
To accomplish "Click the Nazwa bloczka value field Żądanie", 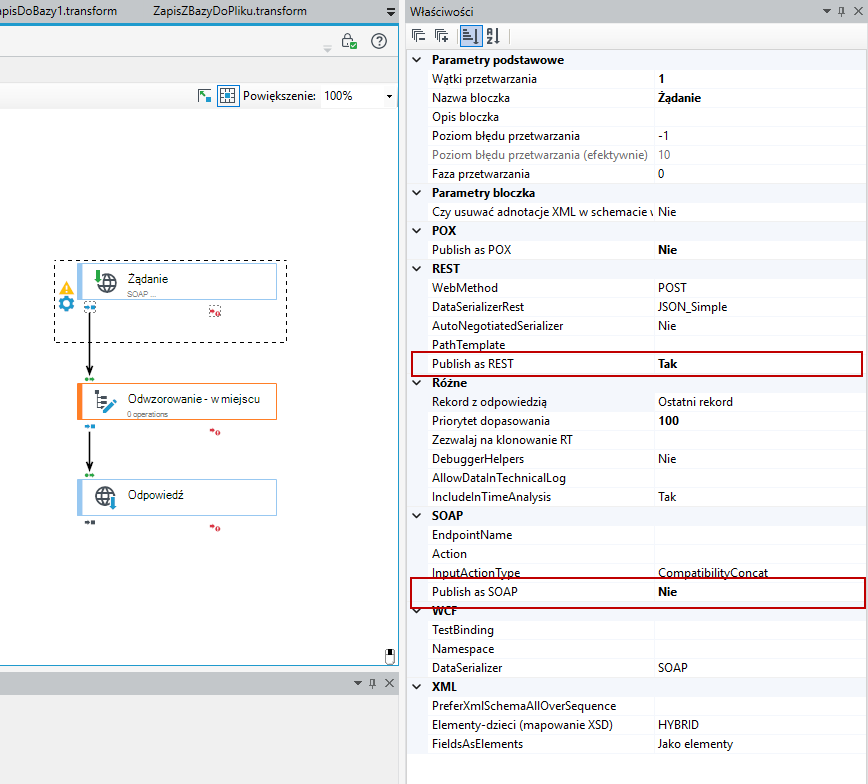I will tap(759, 98).
